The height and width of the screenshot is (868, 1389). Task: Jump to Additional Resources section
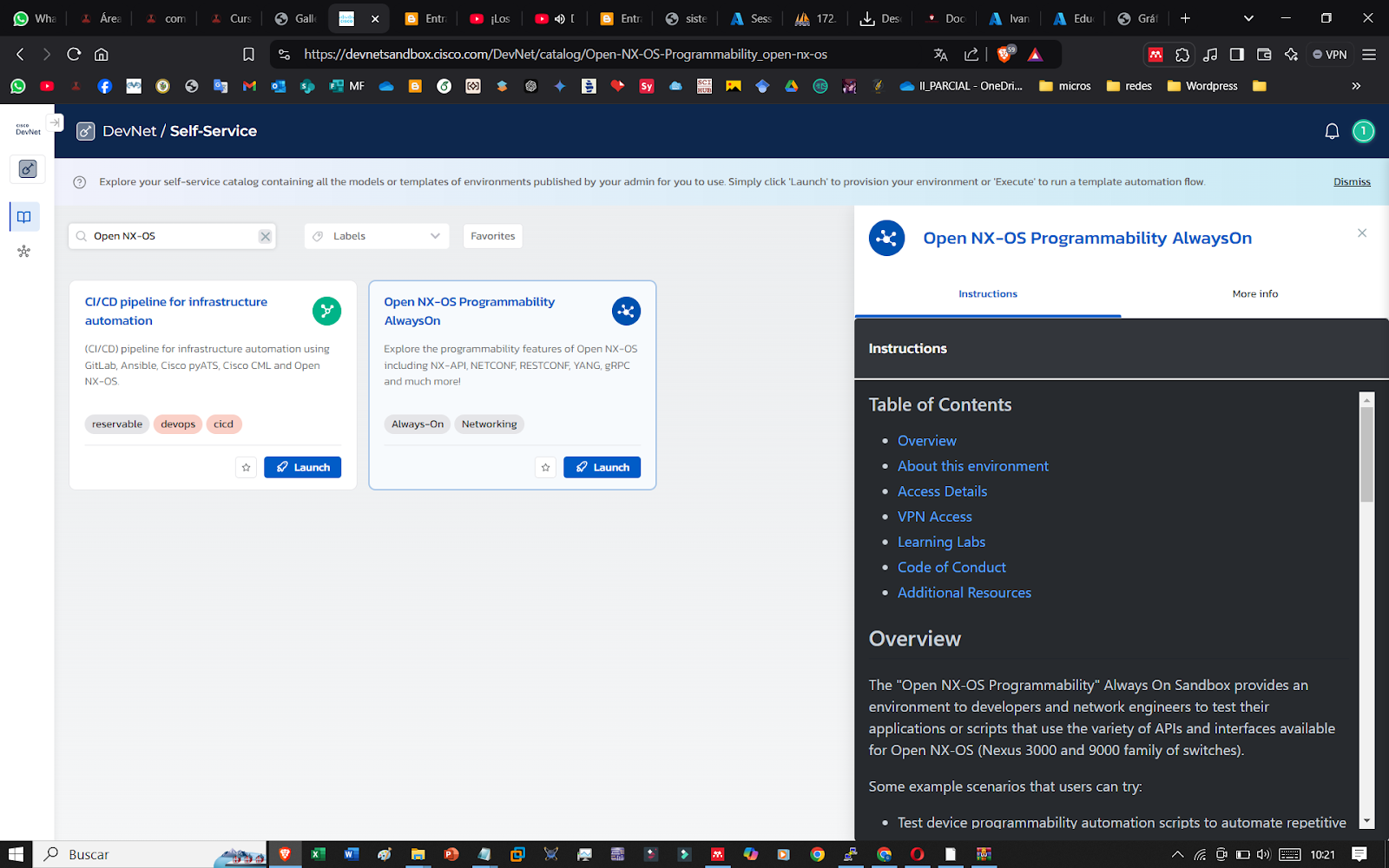coord(964,593)
